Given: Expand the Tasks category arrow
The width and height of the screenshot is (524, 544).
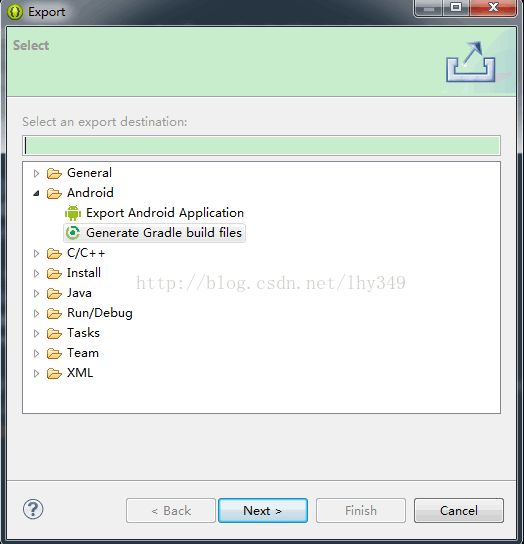Looking at the screenshot, I should (x=36, y=333).
